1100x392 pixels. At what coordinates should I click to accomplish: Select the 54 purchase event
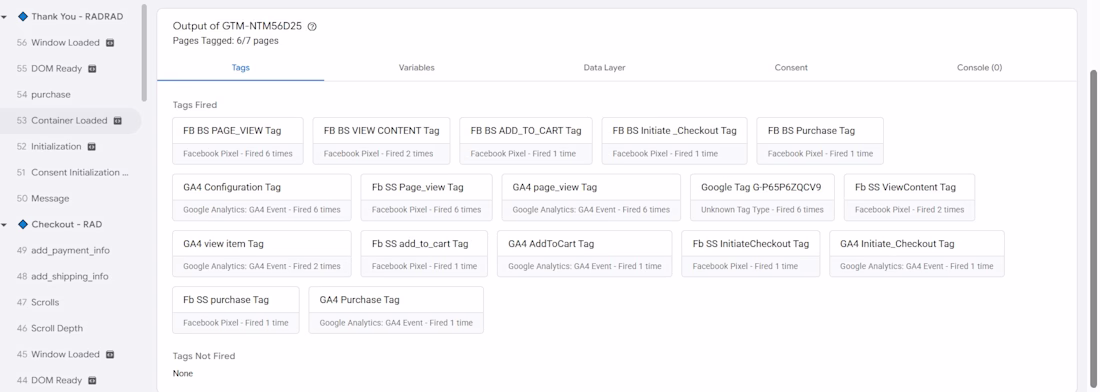70,95
